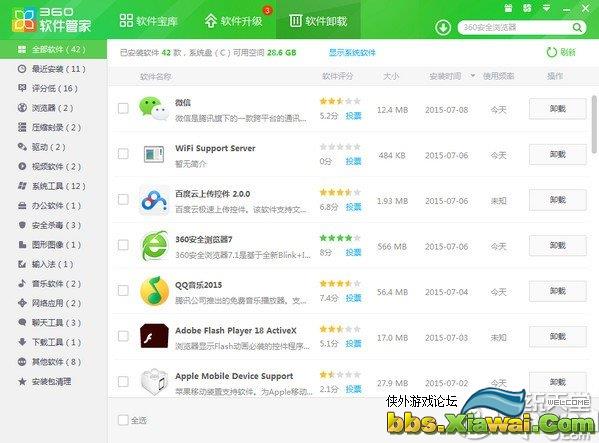The width and height of the screenshot is (599, 443).
Task: Uninstall 微信 with 卸载 button
Action: [x=557, y=109]
